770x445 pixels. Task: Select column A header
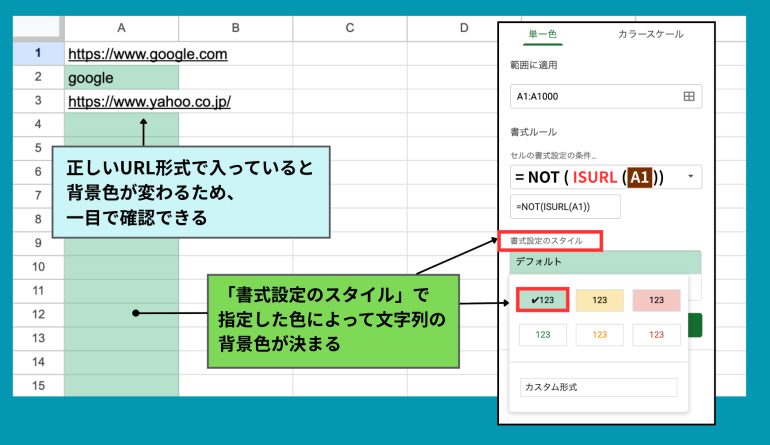pyautogui.click(x=121, y=28)
